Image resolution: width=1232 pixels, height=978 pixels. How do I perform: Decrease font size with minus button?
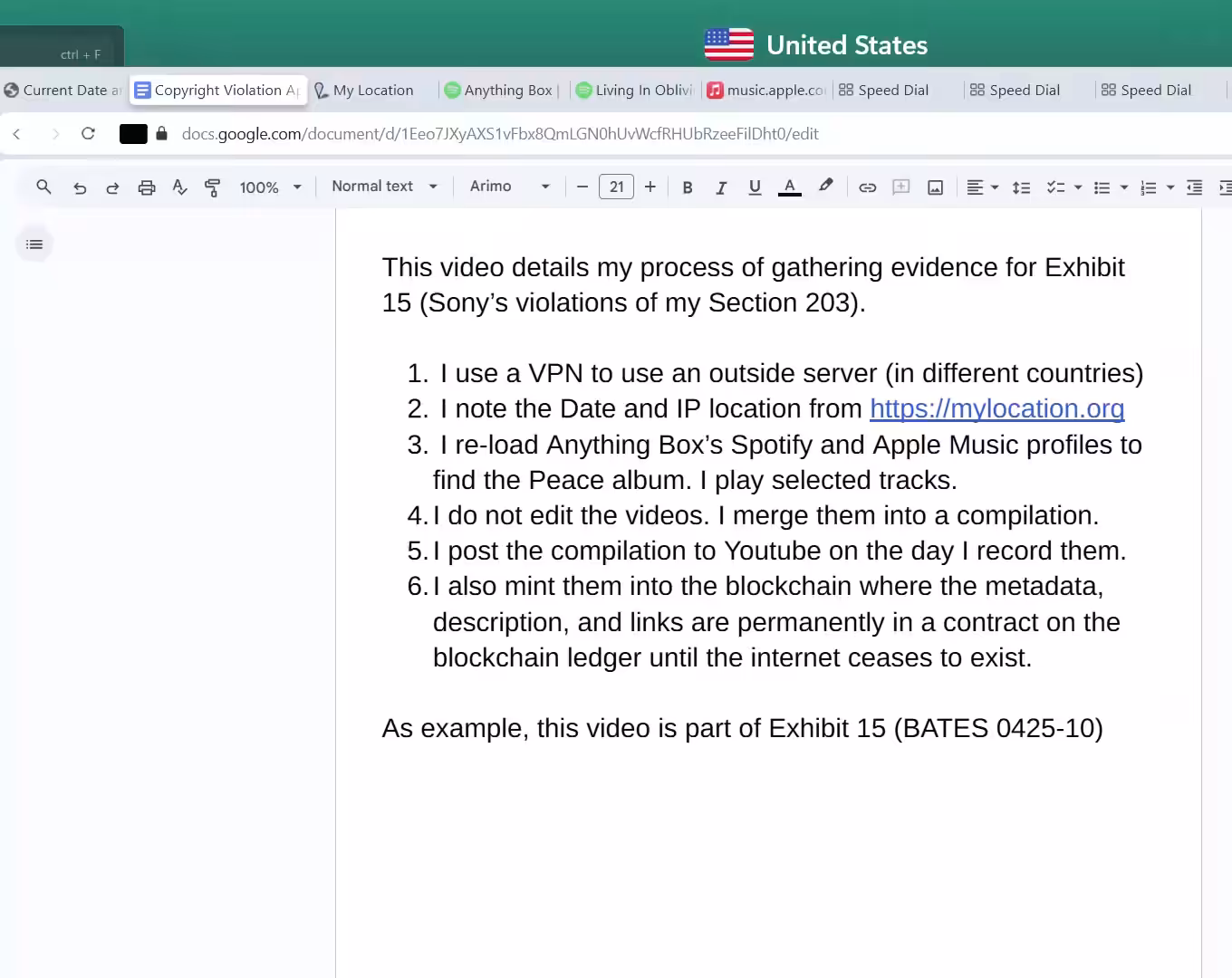coord(582,187)
